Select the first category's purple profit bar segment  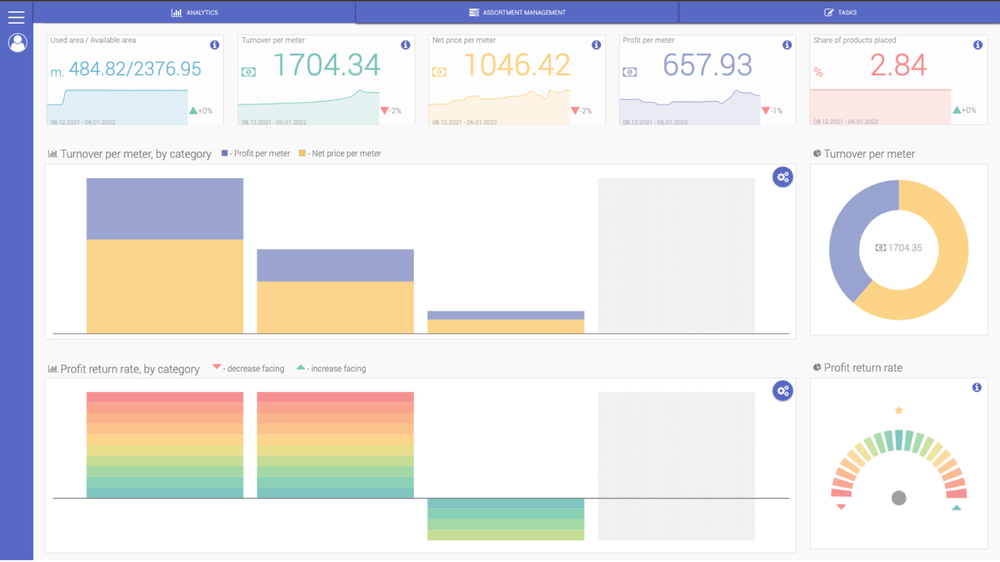click(x=165, y=209)
